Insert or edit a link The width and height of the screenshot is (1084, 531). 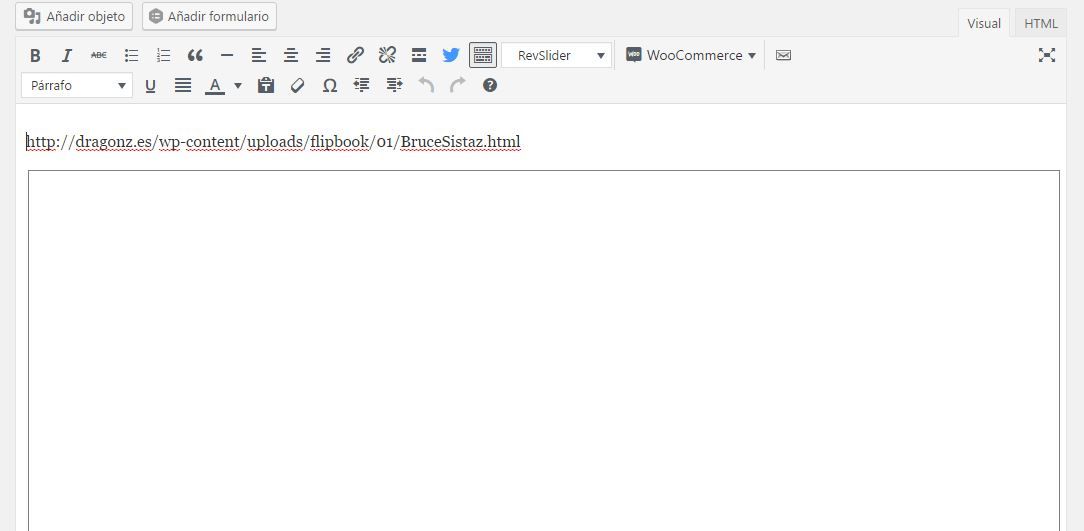(x=355, y=55)
